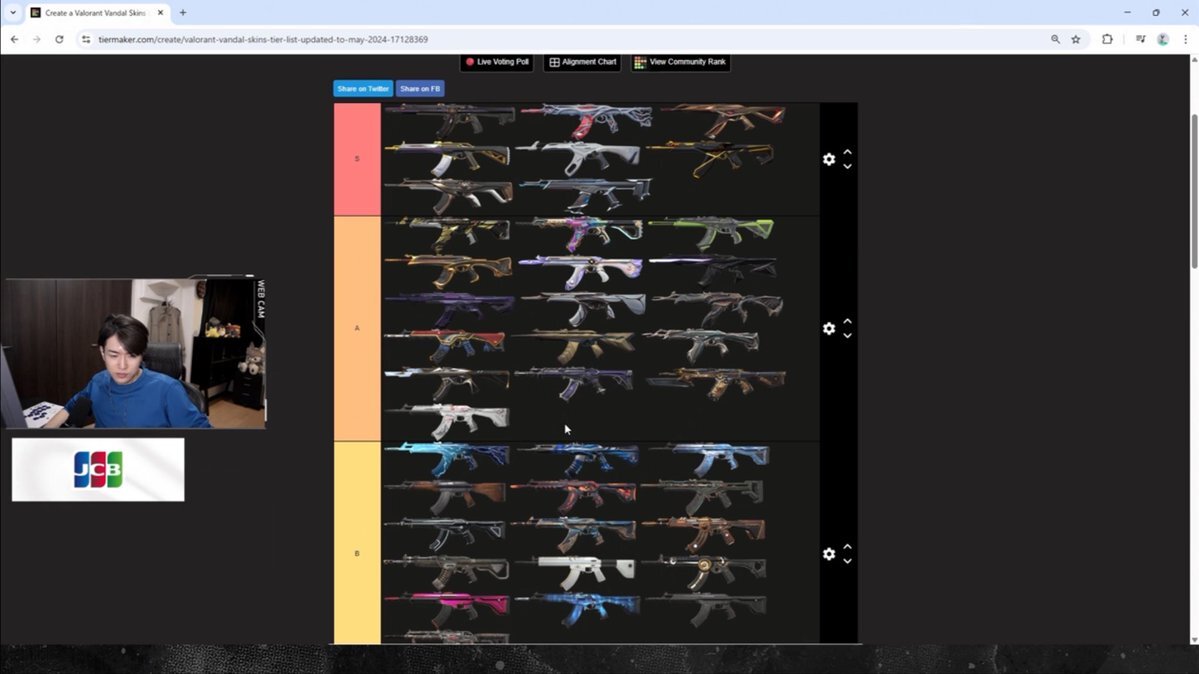Select the pink-purple Vandal in A tier
Image resolution: width=1199 pixels, height=674 pixels.
(x=580, y=233)
